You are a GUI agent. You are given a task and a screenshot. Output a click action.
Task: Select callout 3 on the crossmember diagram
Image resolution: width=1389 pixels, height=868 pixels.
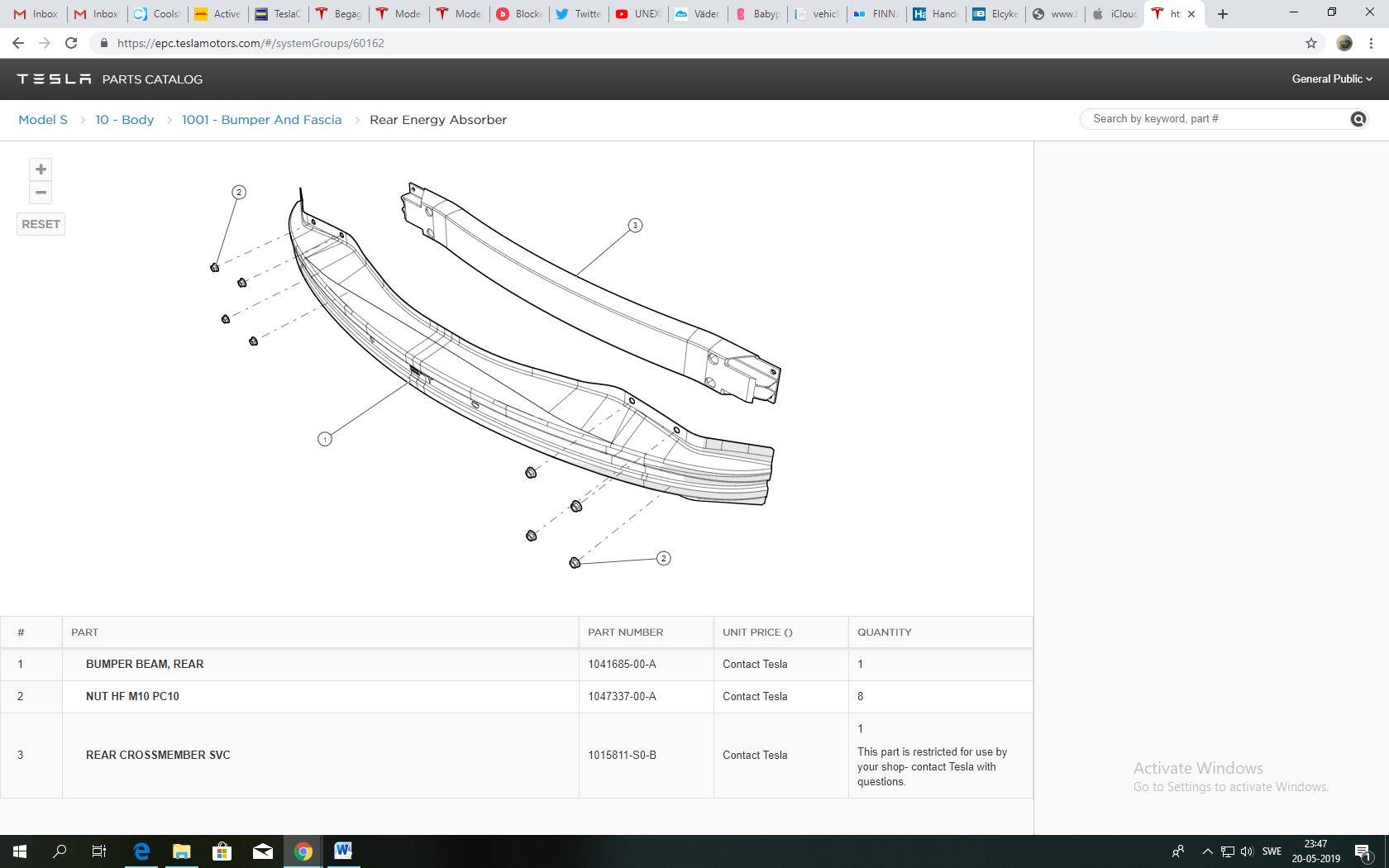click(x=635, y=225)
